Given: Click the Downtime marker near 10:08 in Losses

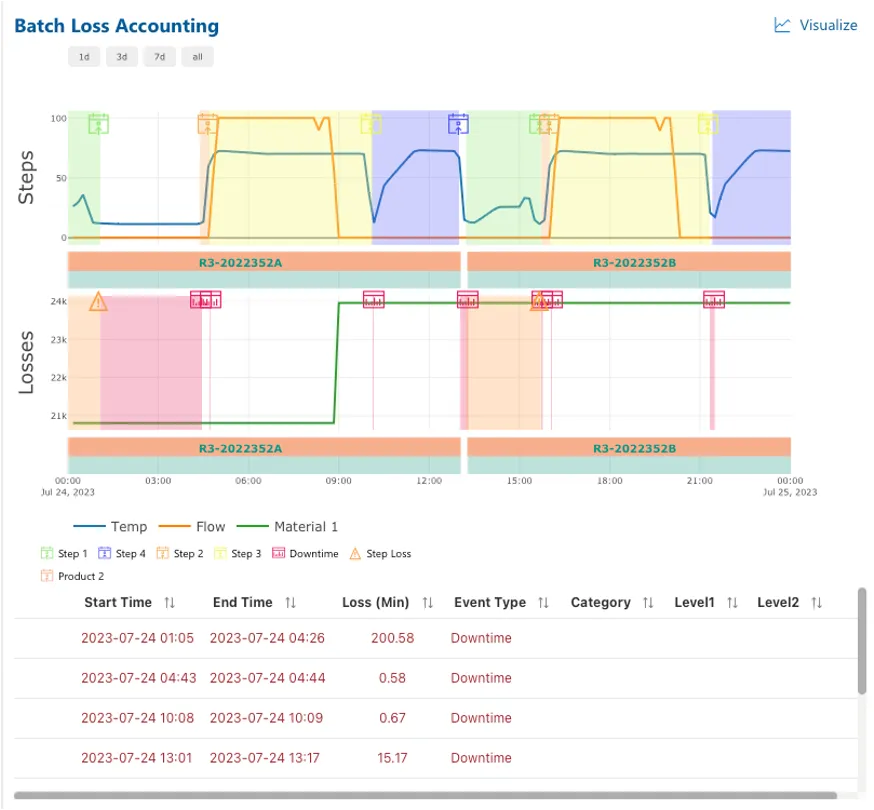Looking at the screenshot, I should (x=373, y=300).
